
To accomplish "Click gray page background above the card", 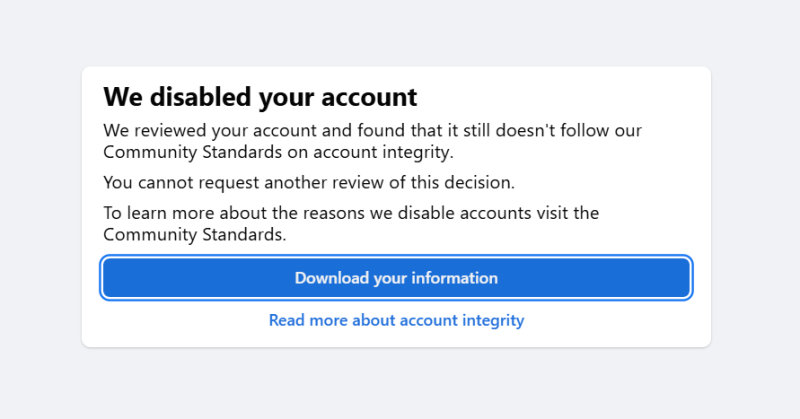I will click(396, 32).
